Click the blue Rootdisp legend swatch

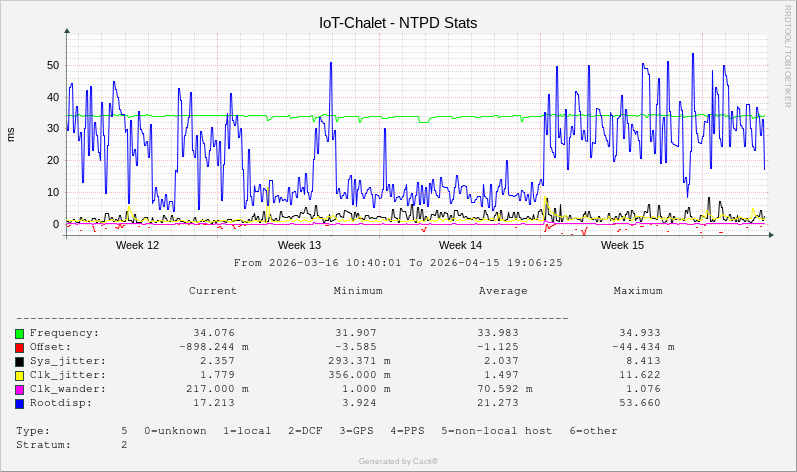(x=19, y=403)
